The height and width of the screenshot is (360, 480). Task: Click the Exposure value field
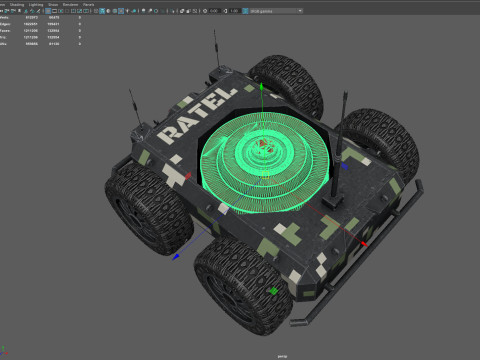[x=214, y=11]
